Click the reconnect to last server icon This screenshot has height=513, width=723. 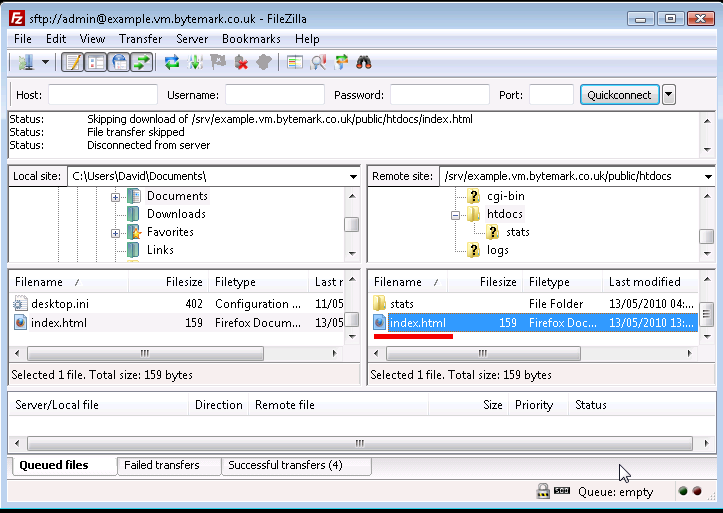click(263, 62)
